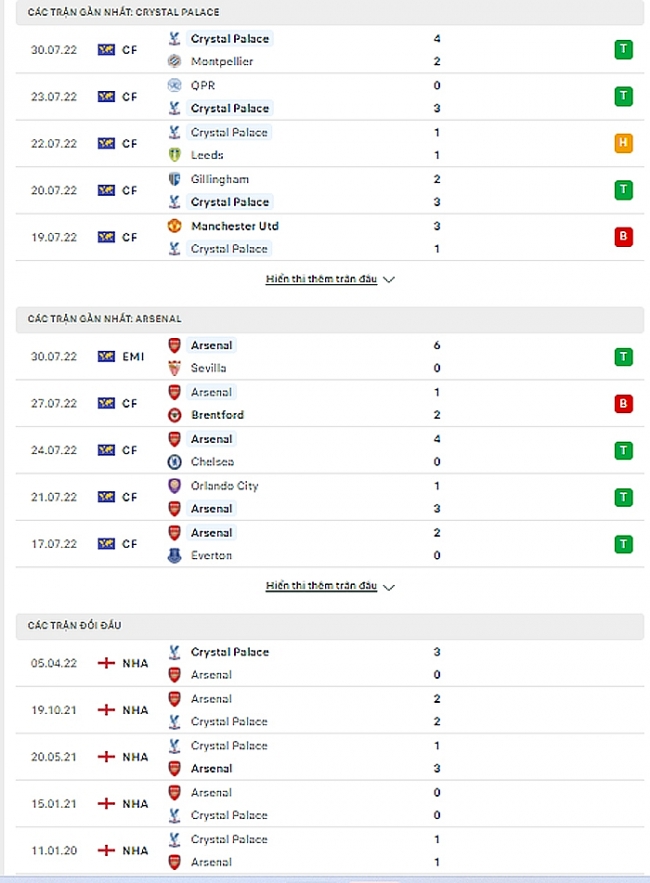Click the Montpellier club crest icon
650x883 pixels.
coord(174,61)
